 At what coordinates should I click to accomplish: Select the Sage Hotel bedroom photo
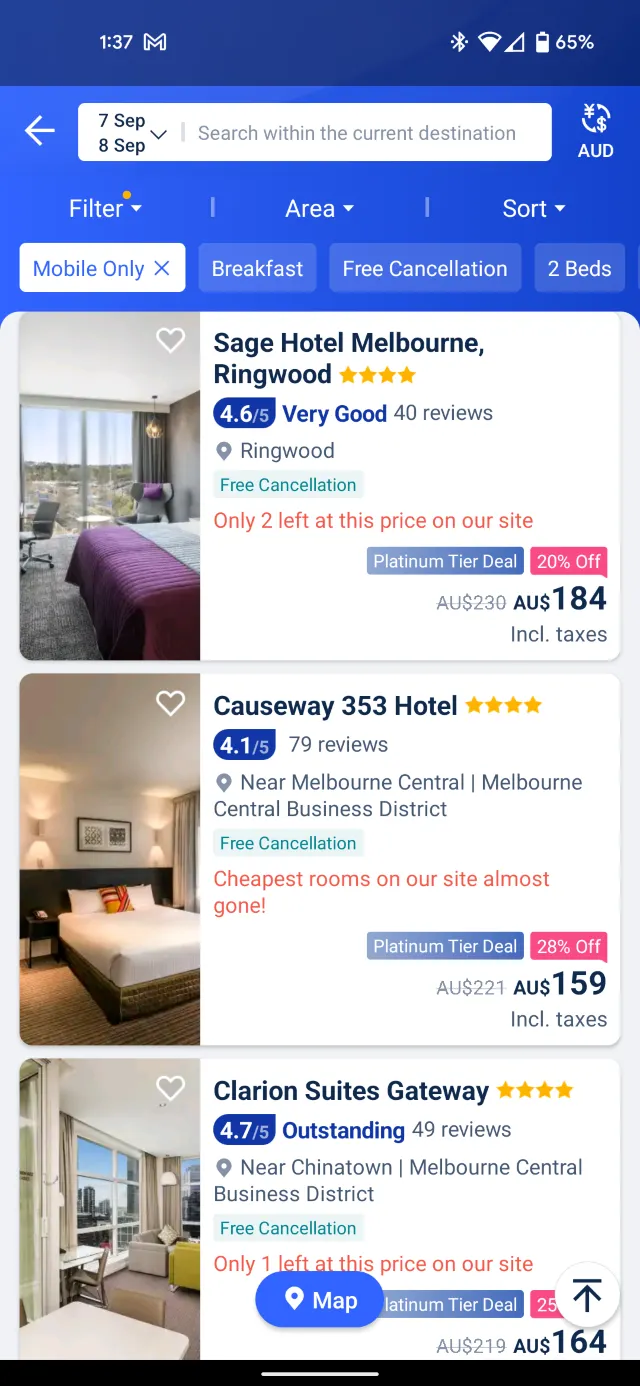tap(110, 486)
